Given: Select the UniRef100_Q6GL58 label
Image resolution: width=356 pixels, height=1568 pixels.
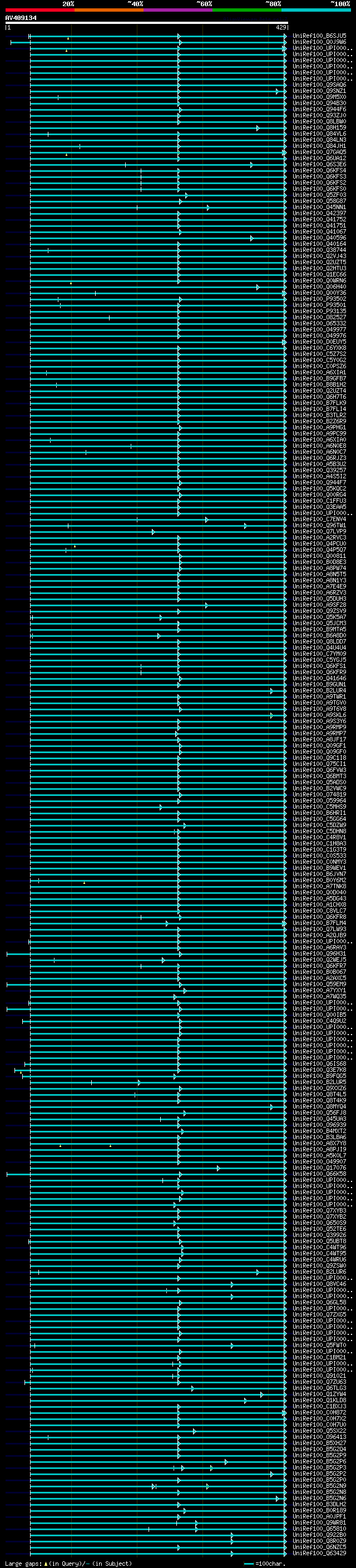Looking at the screenshot, I should click(319, 1302).
